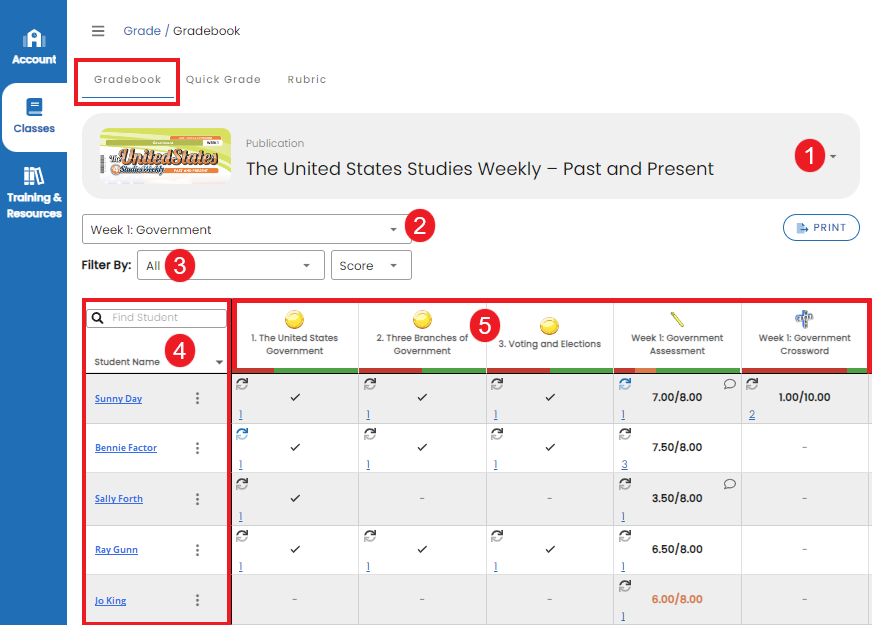The image size is (872, 625).
Task: Reset Sunny Day's United States Government article
Action: point(242,384)
